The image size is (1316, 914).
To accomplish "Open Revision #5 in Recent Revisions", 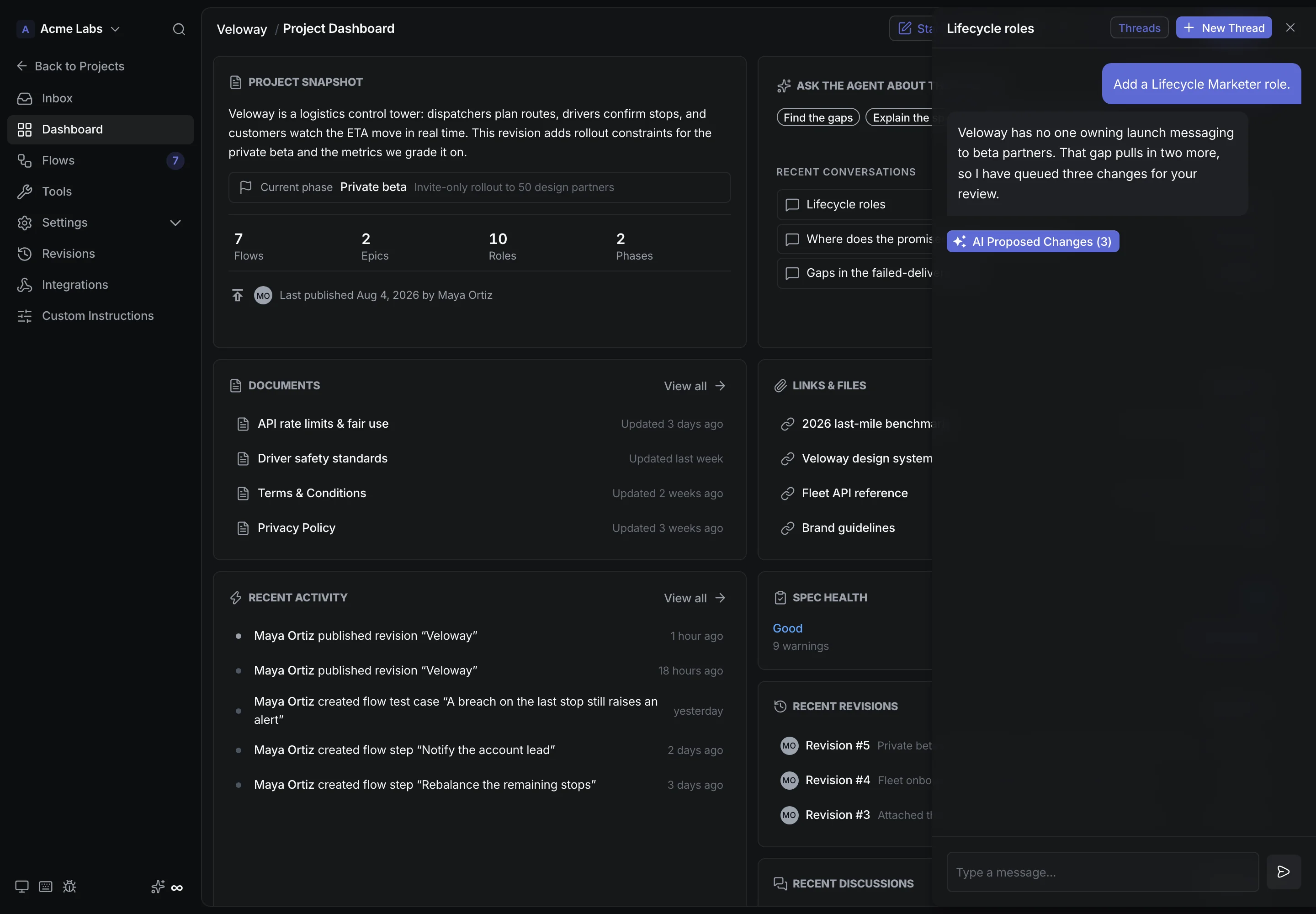I will click(856, 746).
